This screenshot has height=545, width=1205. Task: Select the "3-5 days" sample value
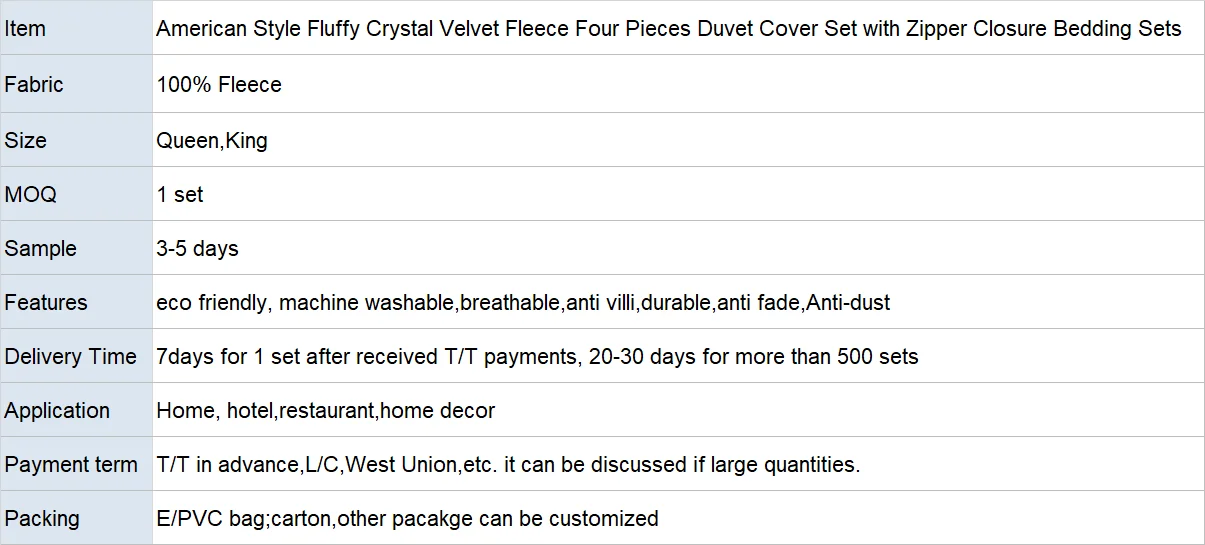click(197, 248)
